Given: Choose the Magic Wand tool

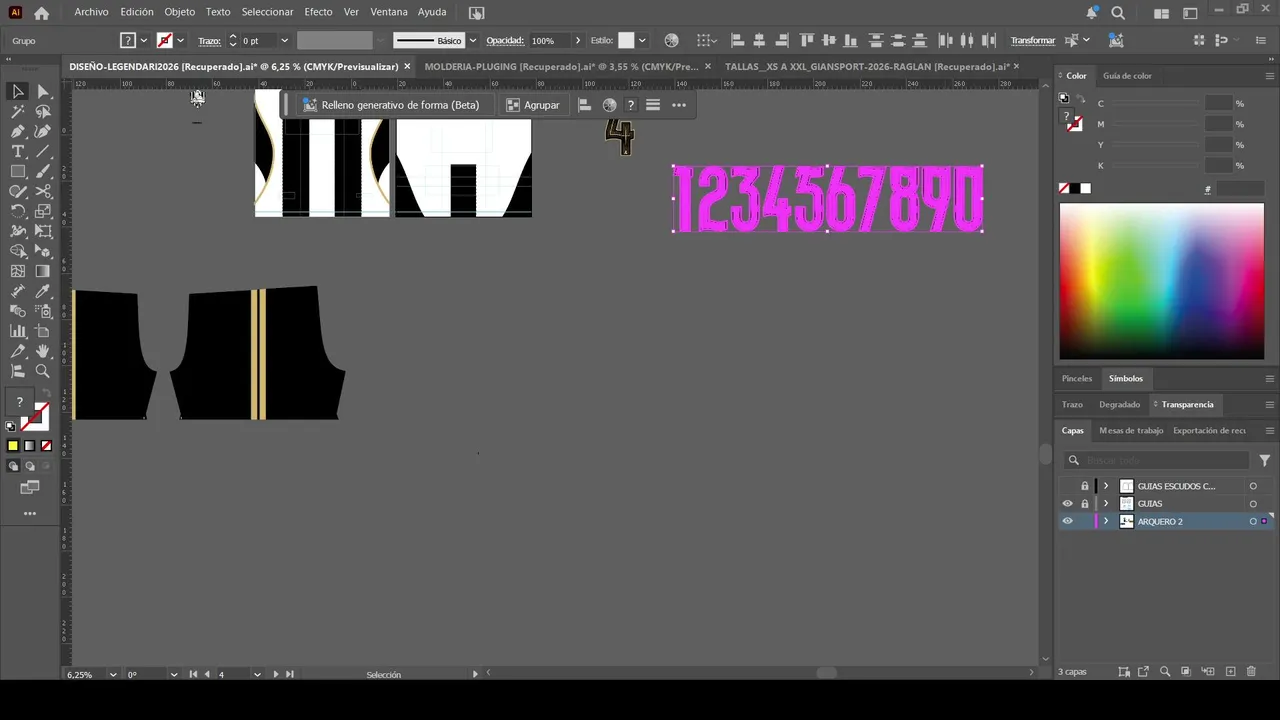Looking at the screenshot, I should (x=18, y=111).
